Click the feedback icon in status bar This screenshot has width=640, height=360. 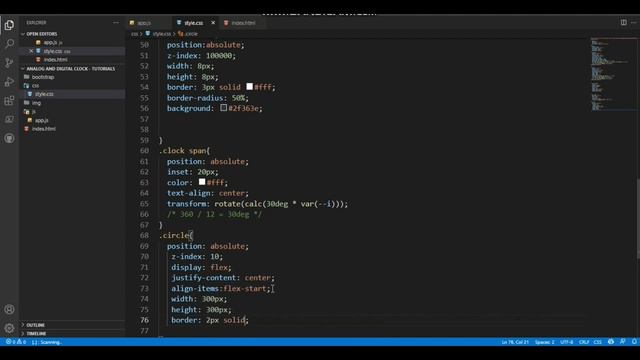(622, 342)
